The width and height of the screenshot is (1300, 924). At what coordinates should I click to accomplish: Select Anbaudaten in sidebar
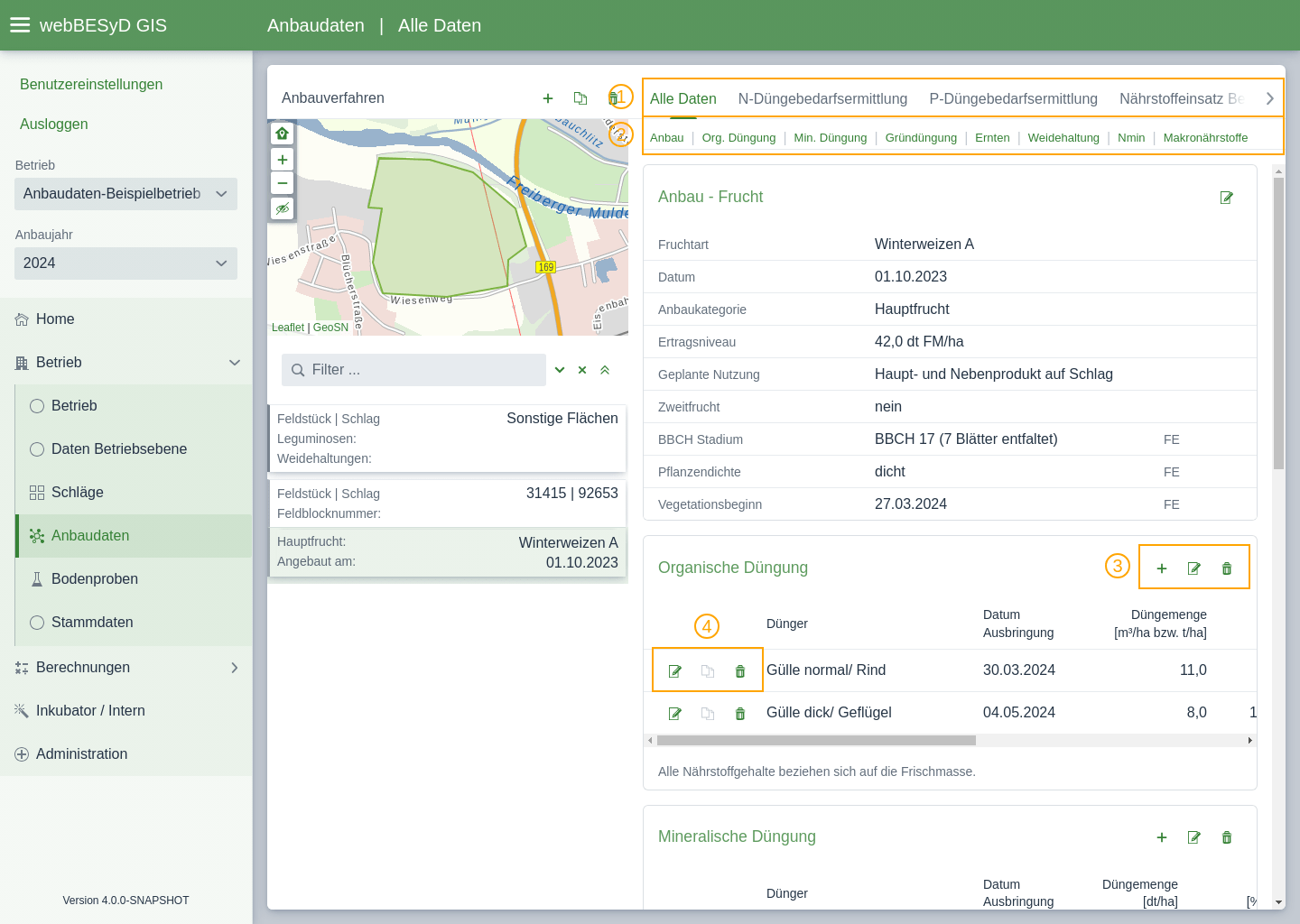[134, 536]
